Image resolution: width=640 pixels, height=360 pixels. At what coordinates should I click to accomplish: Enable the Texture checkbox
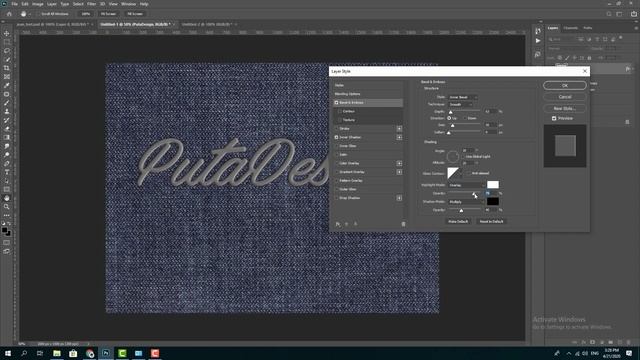pos(340,120)
